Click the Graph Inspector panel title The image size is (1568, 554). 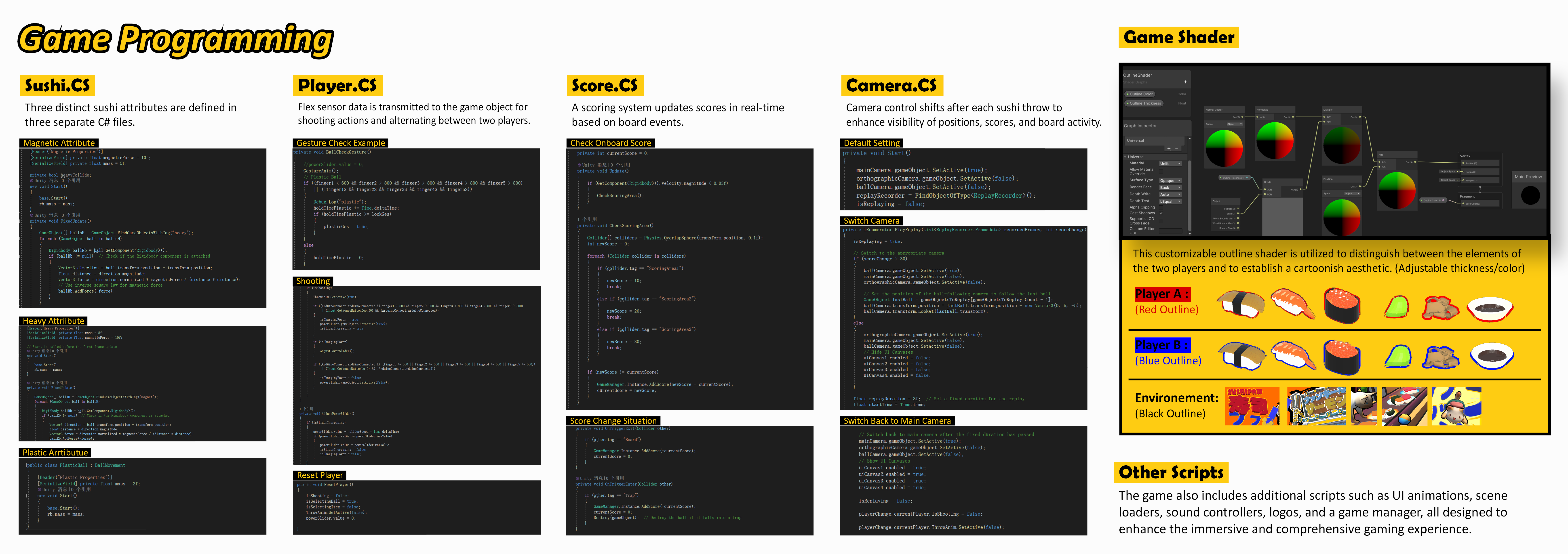tap(1140, 126)
